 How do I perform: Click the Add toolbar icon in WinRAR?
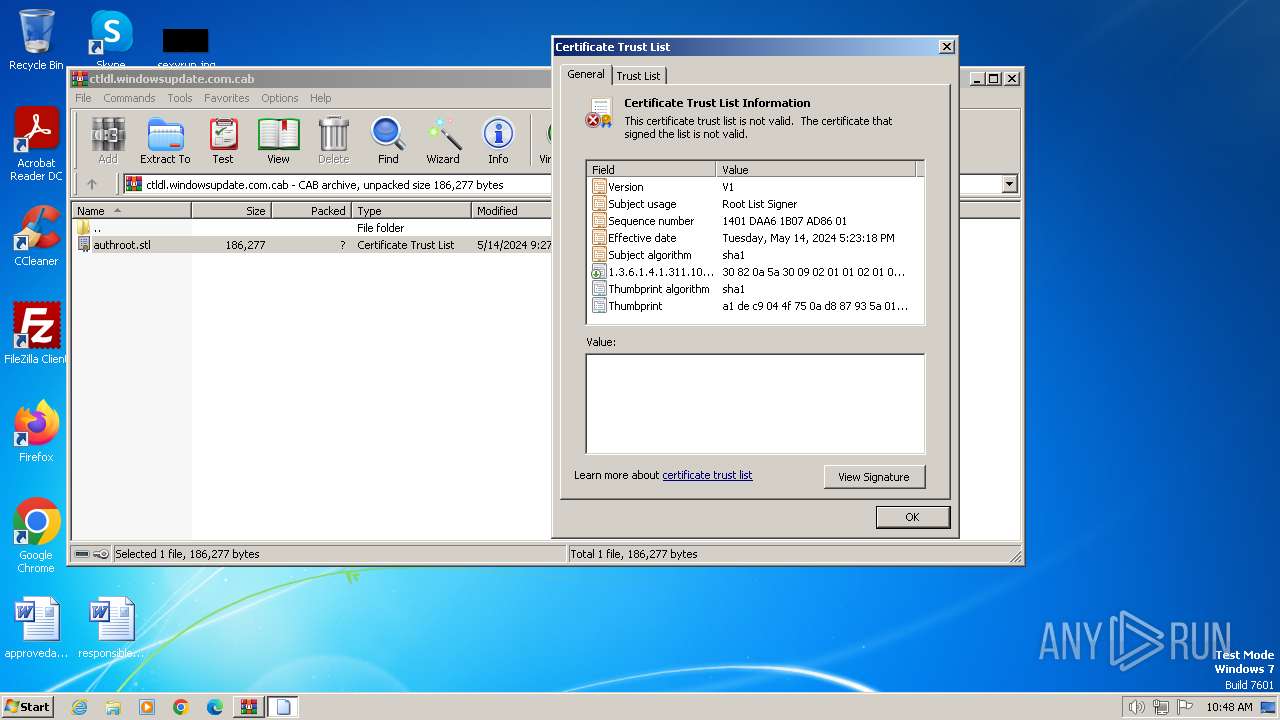[x=108, y=140]
